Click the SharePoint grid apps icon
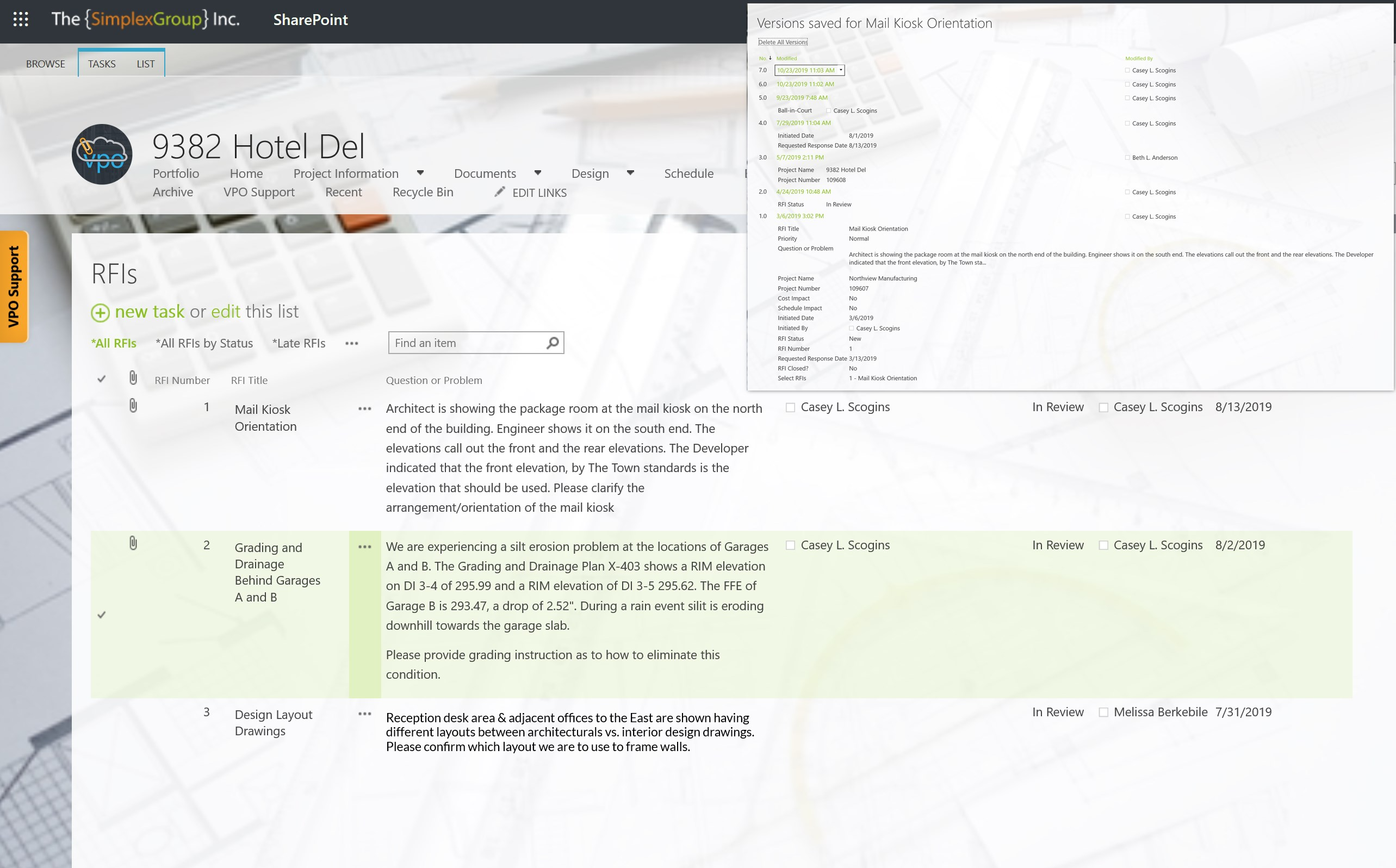This screenshot has width=1396, height=868. click(x=20, y=20)
